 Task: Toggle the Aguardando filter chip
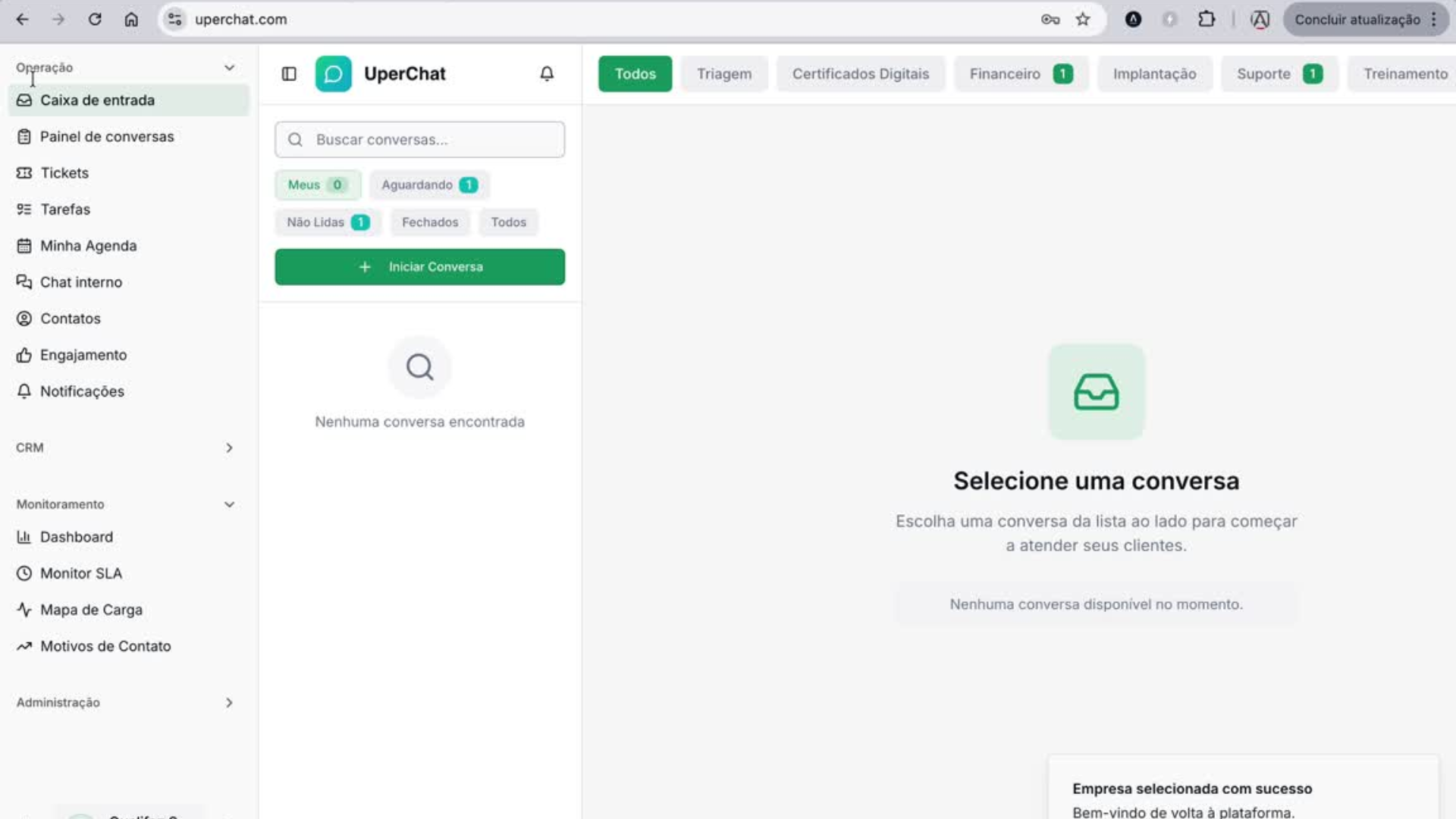[429, 185]
